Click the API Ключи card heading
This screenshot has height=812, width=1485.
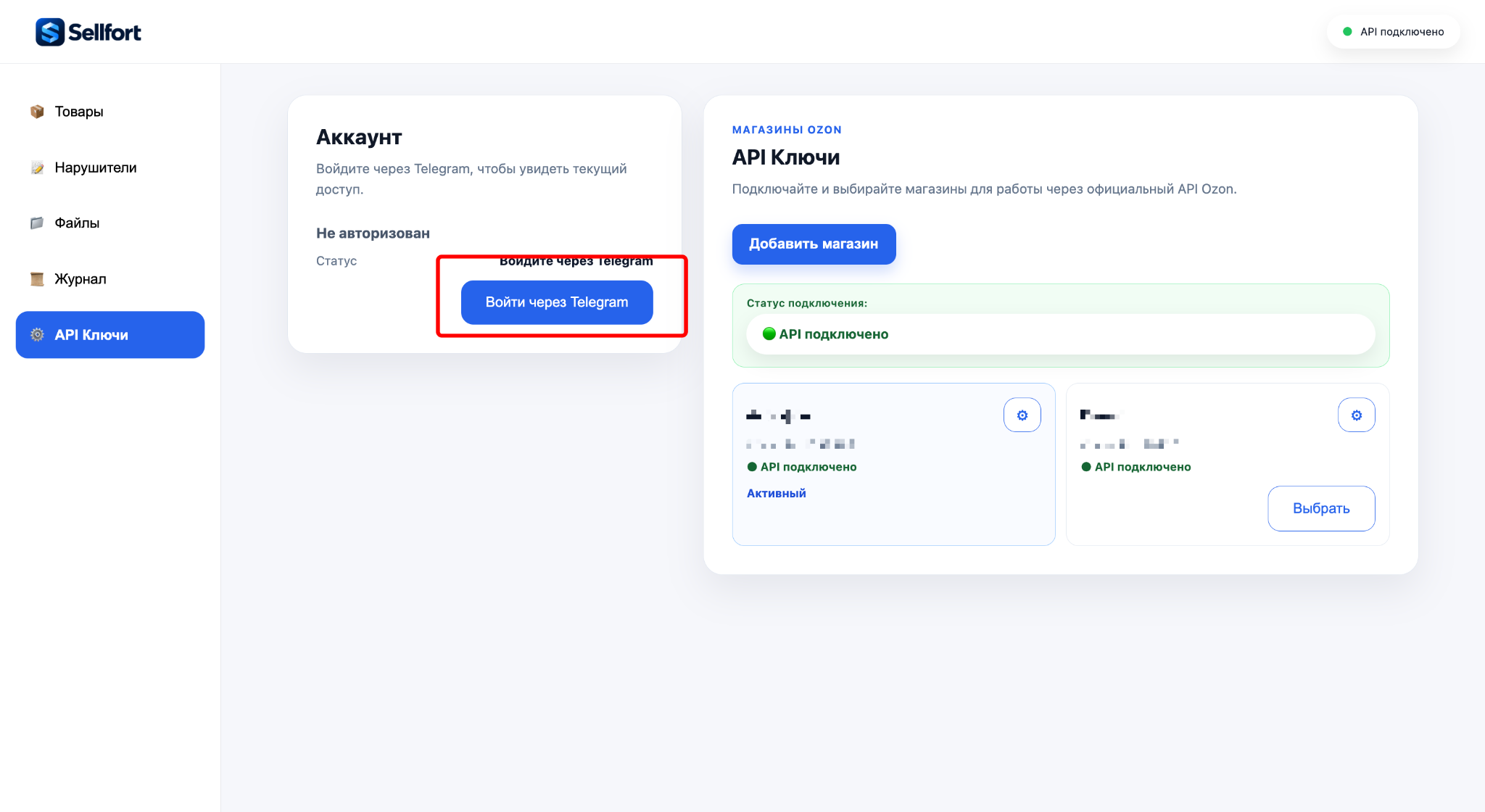pyautogui.click(x=786, y=157)
